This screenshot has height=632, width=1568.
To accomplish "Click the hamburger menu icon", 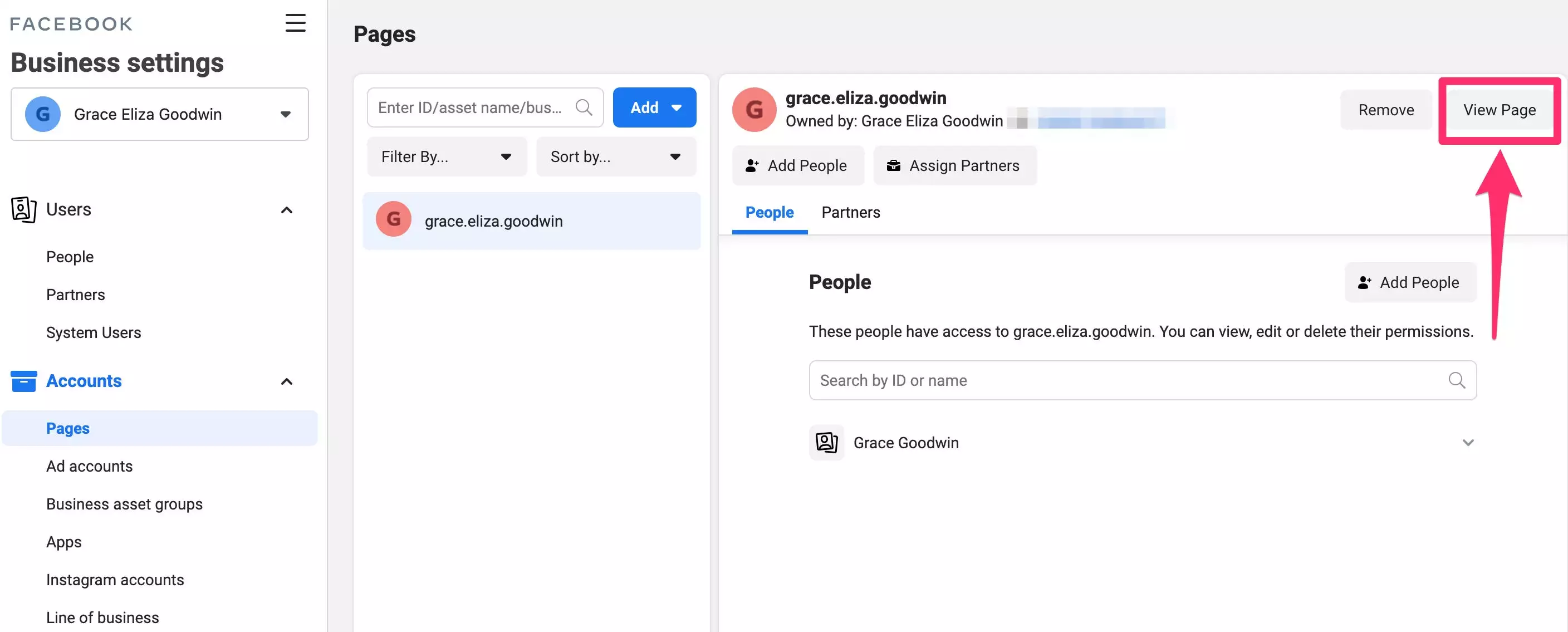I will (295, 23).
